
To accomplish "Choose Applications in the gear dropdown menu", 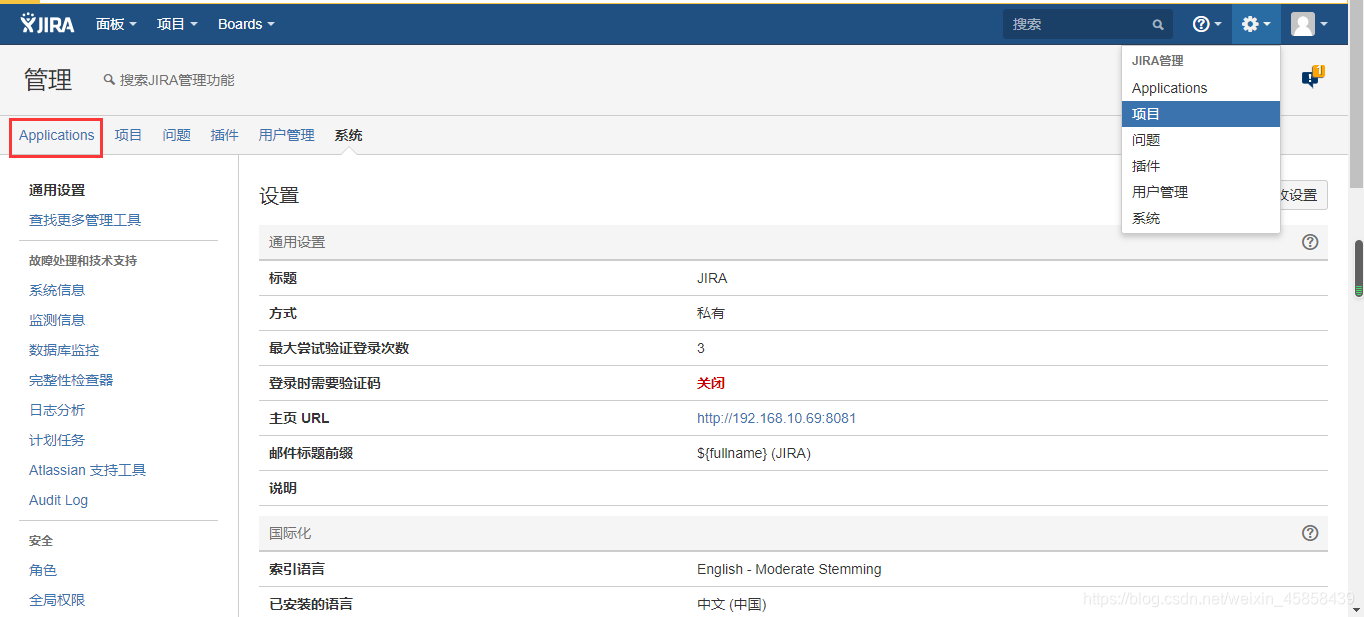I will coord(1201,88).
